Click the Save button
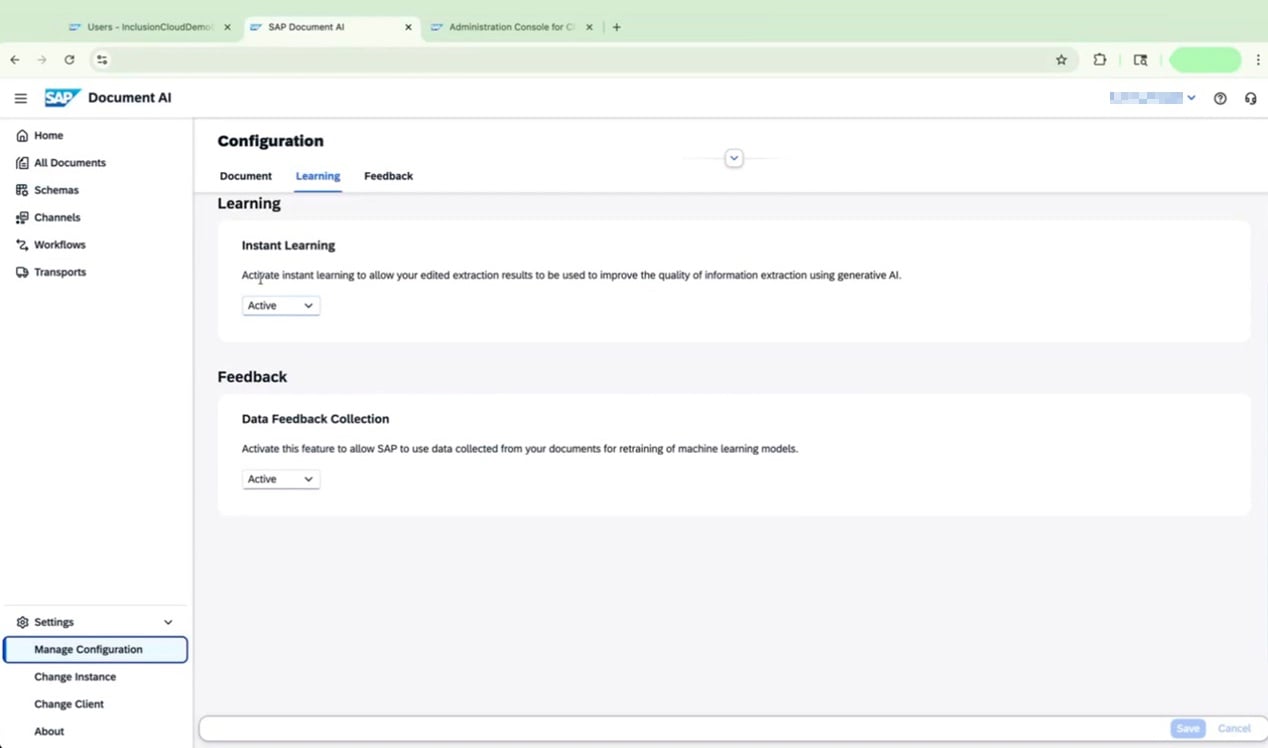The width and height of the screenshot is (1268, 748). pos(1188,729)
